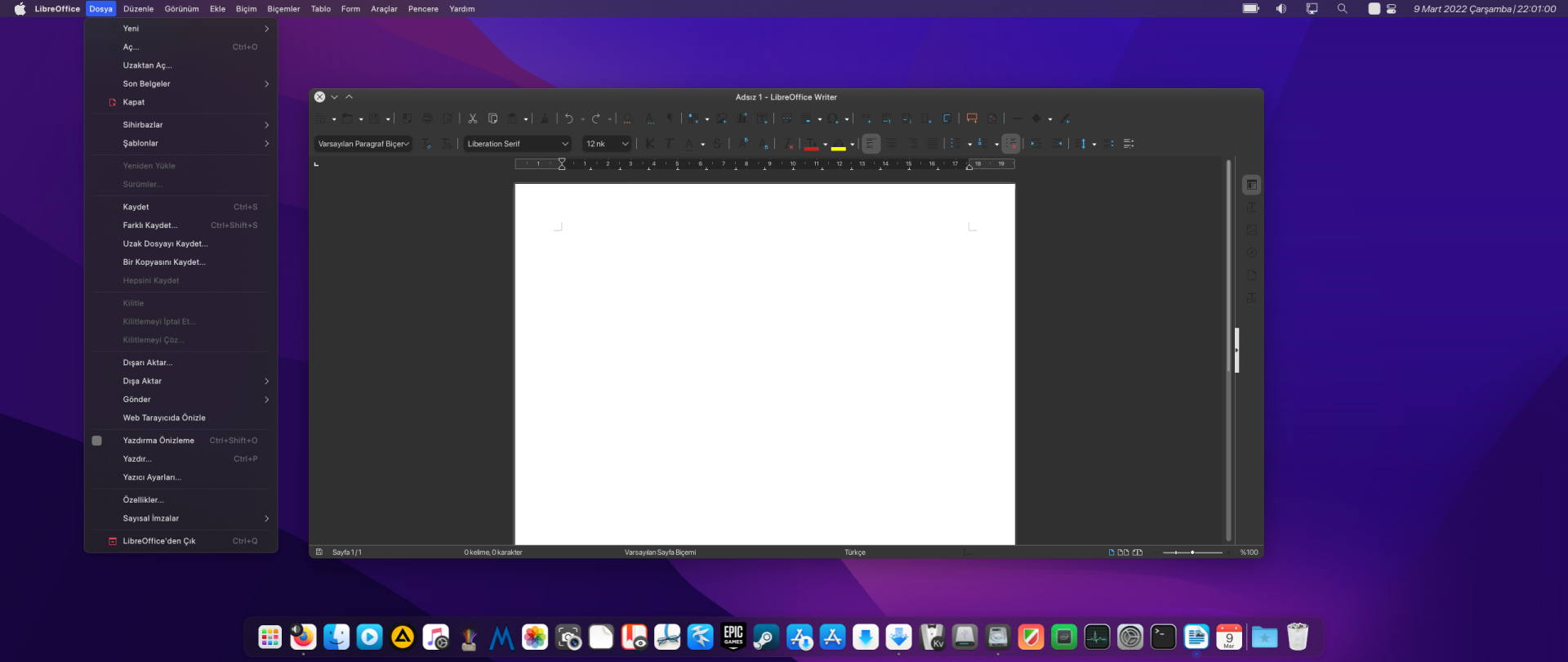Click the Increase Indent icon
The image size is (1568, 662).
tap(1036, 144)
